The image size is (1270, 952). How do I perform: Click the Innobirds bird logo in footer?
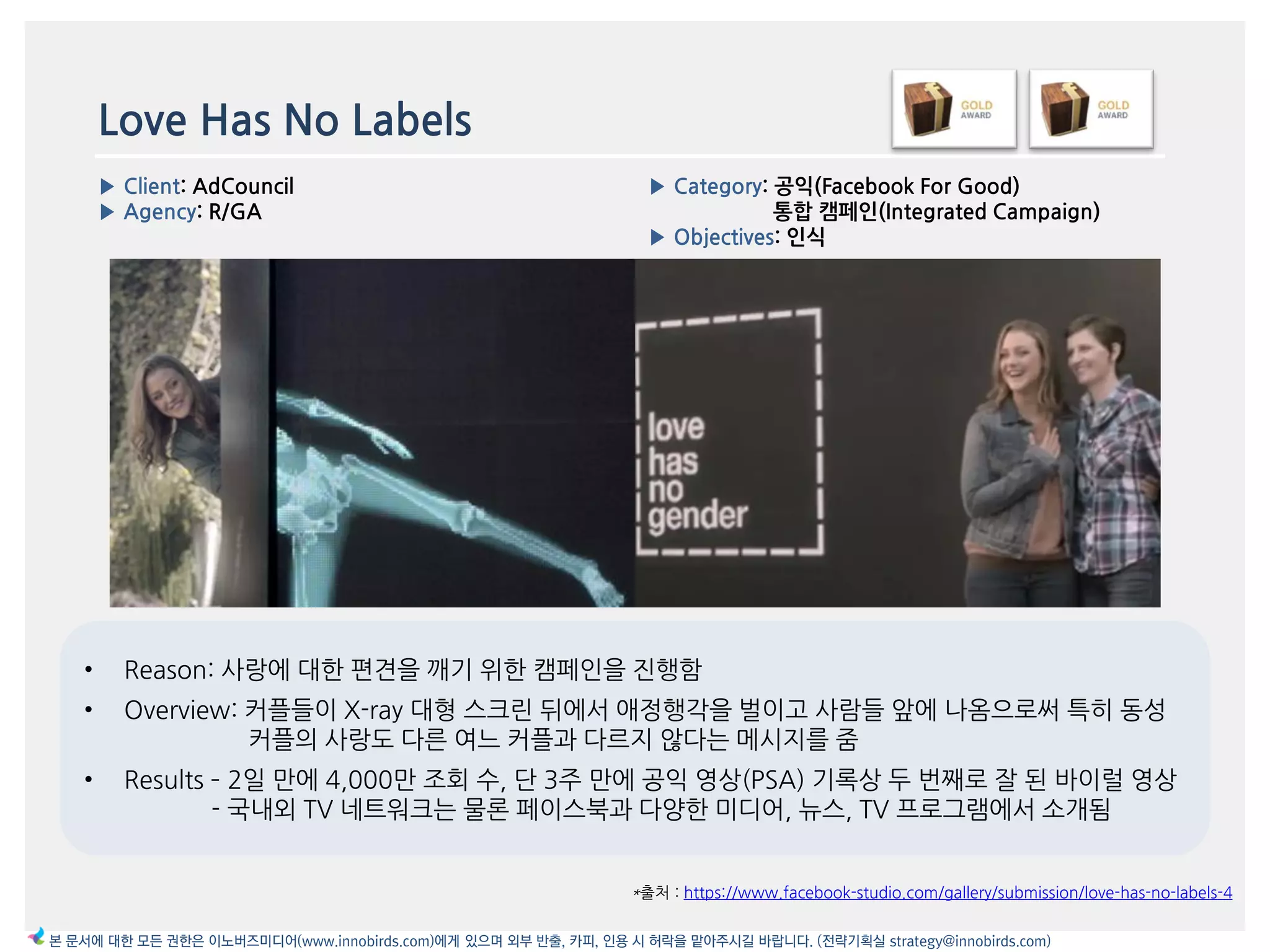[36, 937]
